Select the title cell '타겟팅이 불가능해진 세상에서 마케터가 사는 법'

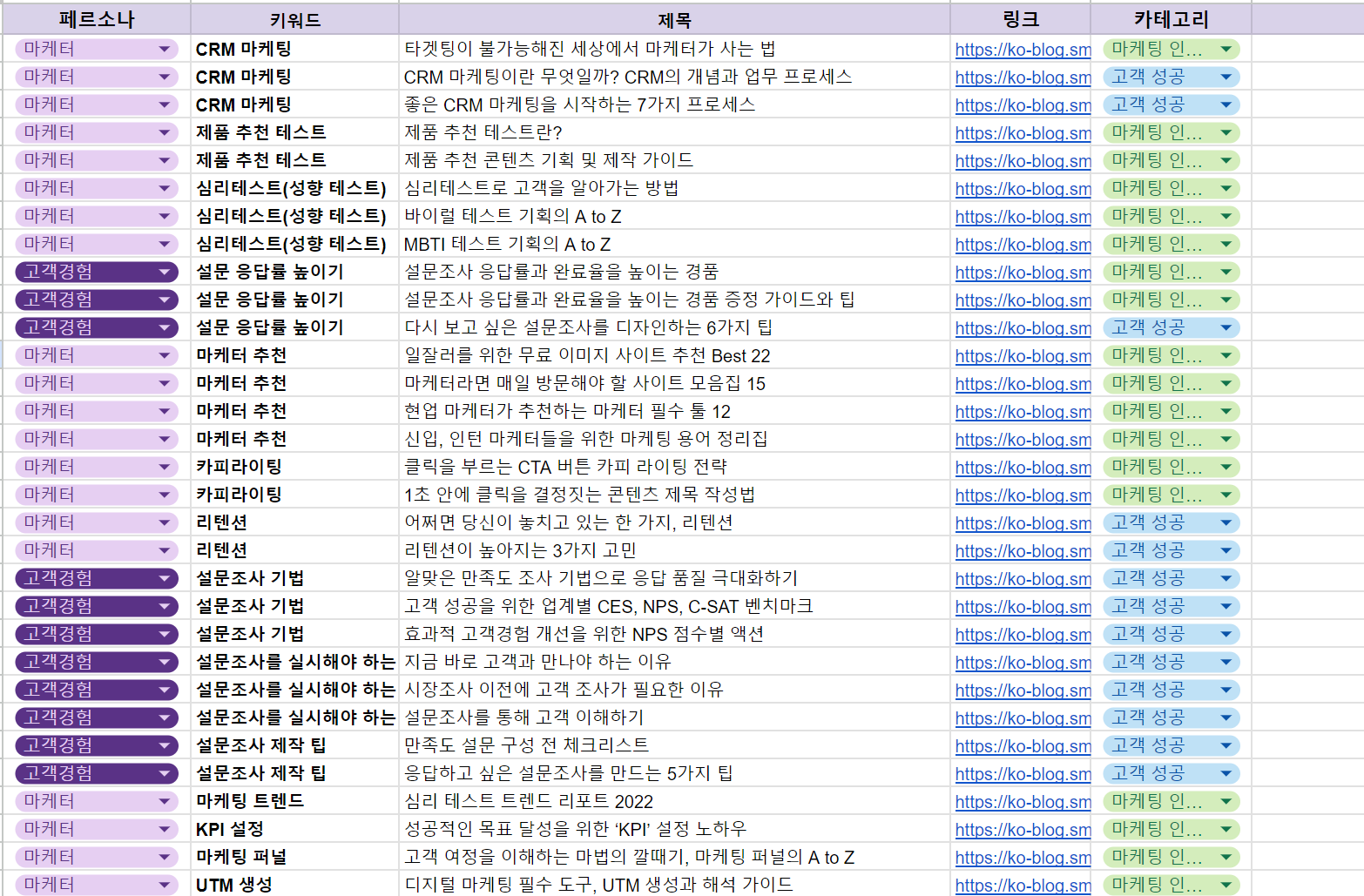coord(610,49)
